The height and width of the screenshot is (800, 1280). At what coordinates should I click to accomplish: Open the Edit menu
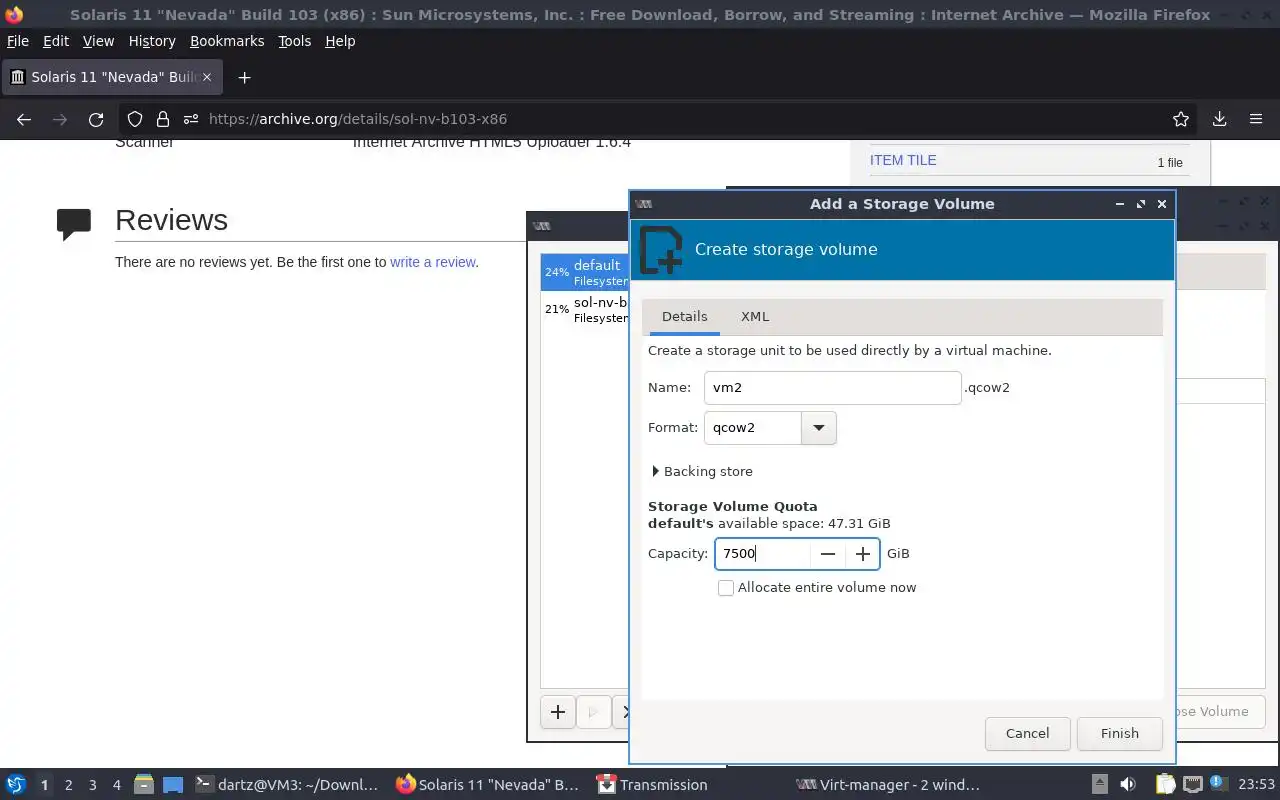coord(56,41)
